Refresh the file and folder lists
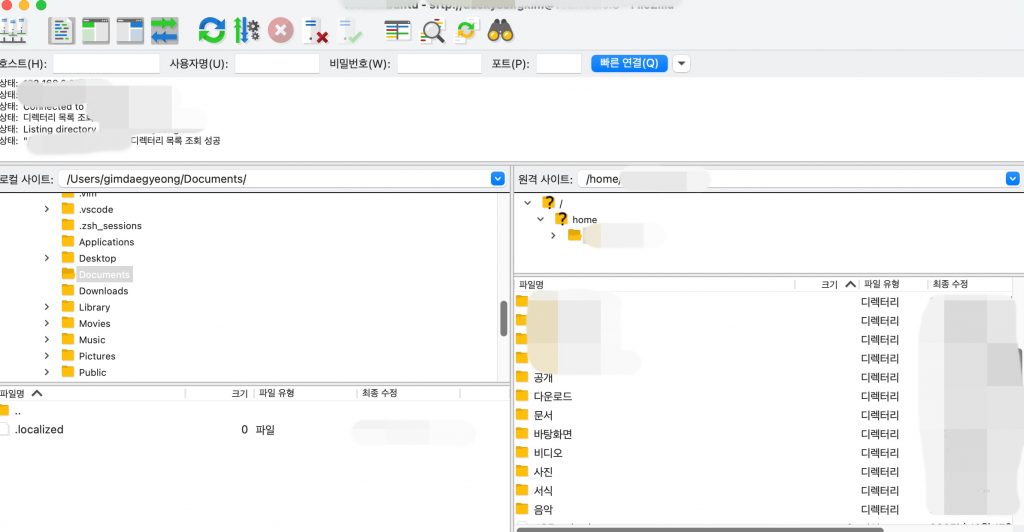 coord(211,30)
